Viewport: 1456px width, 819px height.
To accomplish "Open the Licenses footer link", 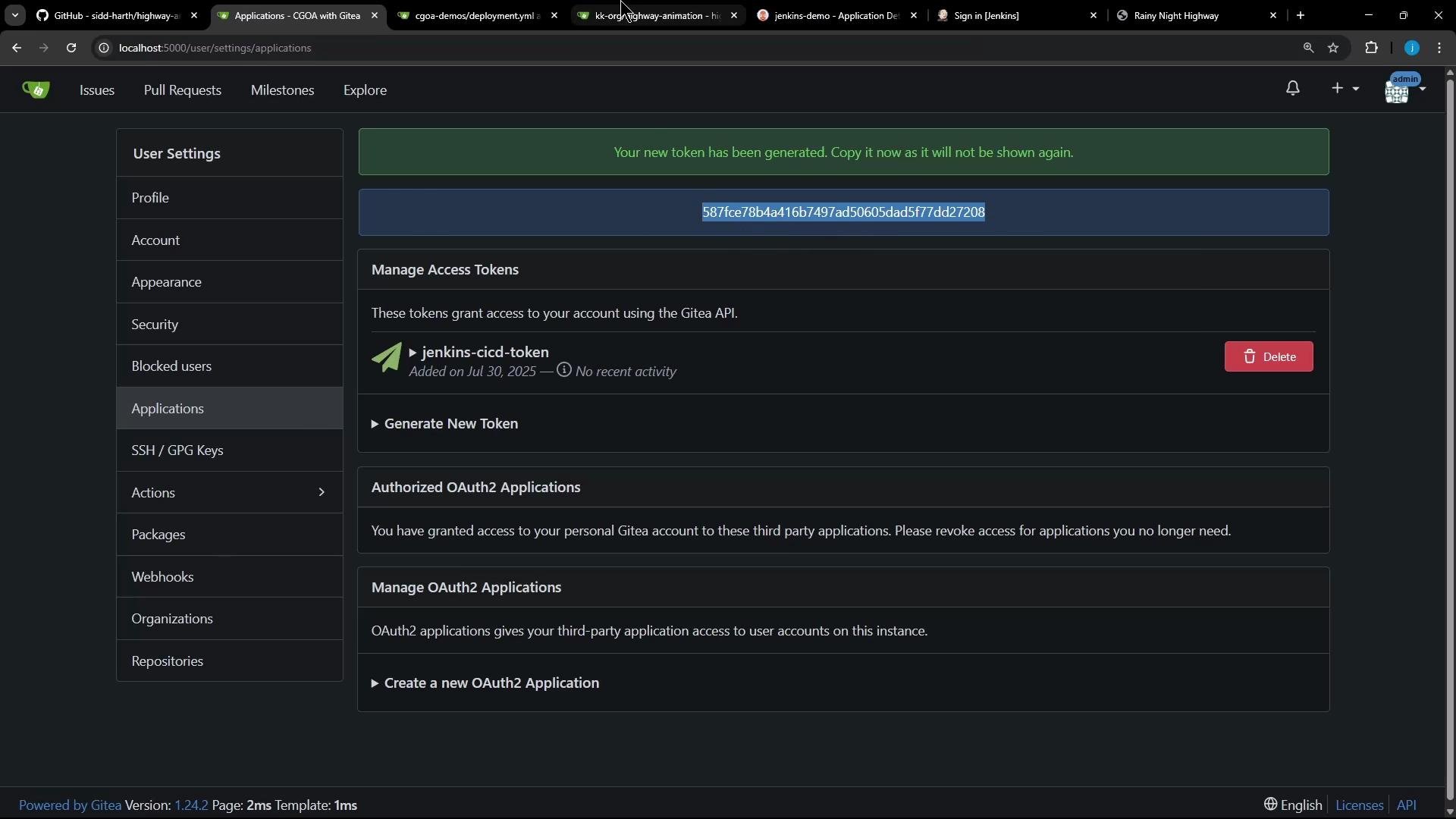I will coord(1359,805).
